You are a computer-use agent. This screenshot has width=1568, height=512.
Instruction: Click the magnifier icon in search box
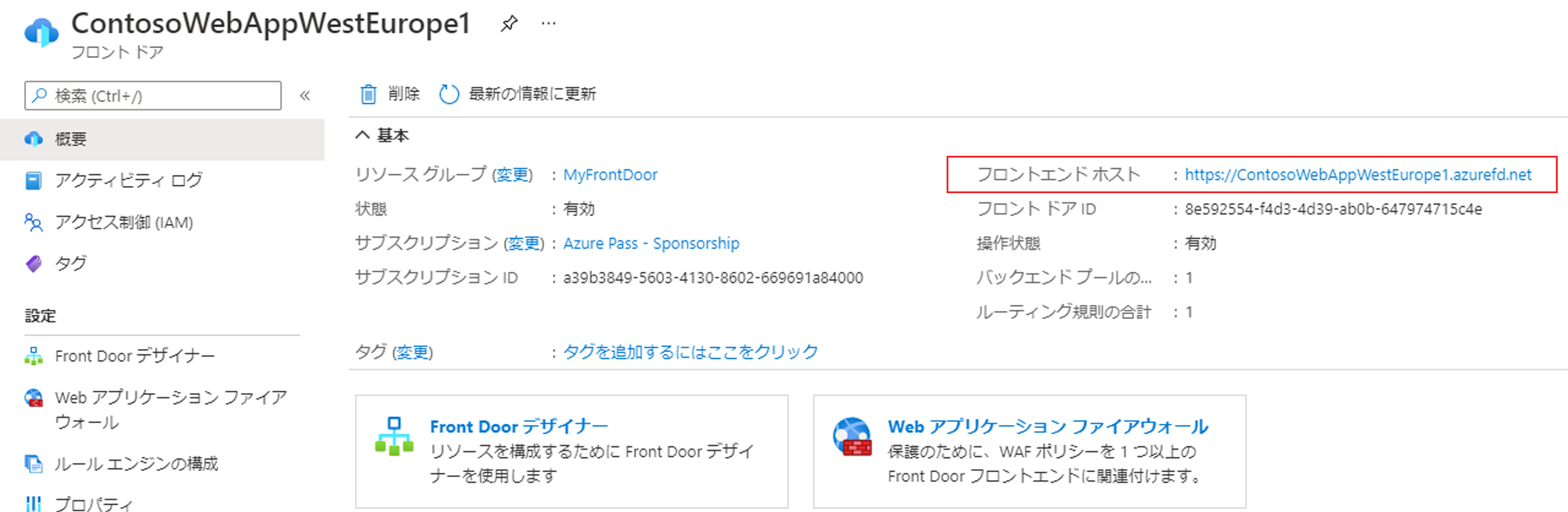coord(40,95)
